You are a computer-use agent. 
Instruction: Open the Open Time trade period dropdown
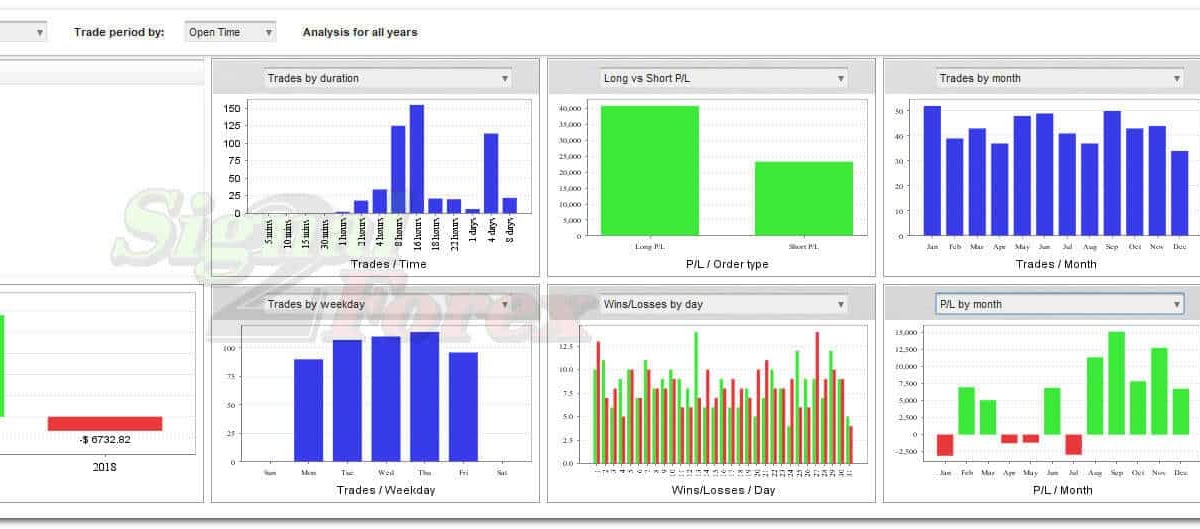[230, 32]
